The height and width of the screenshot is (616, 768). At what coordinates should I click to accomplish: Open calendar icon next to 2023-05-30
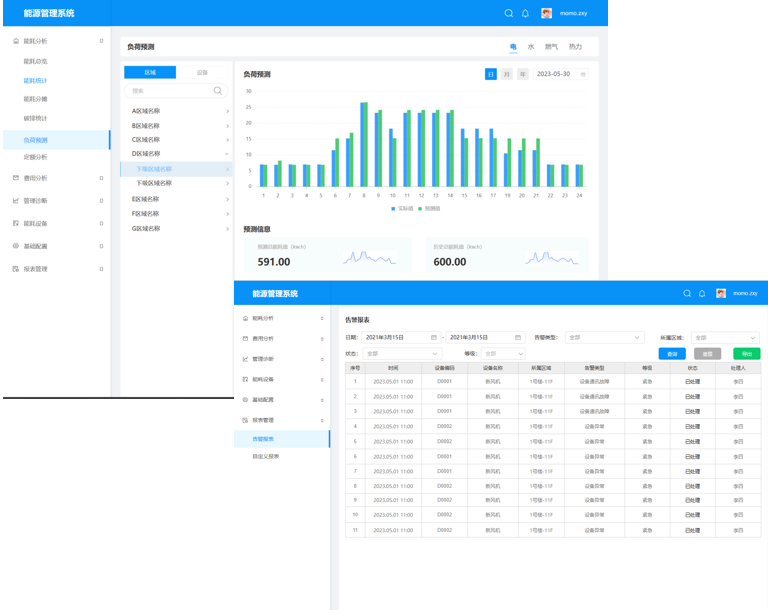tap(583, 74)
